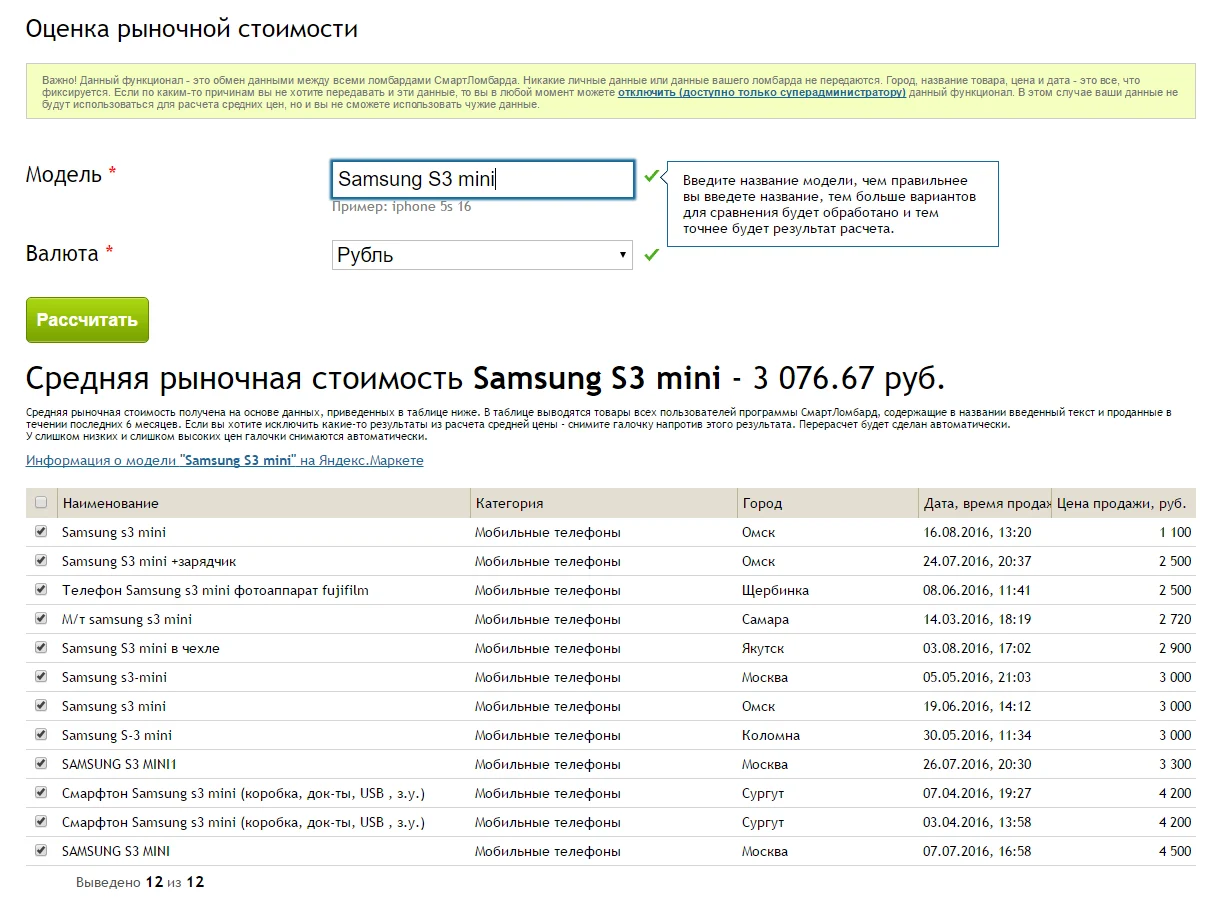Click the item name SAMSUNG S3 MINI1
The image size is (1230, 905).
tap(119, 764)
